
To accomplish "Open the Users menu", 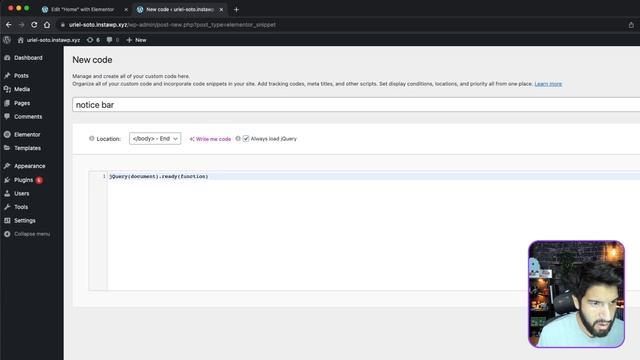I will click(x=22, y=193).
